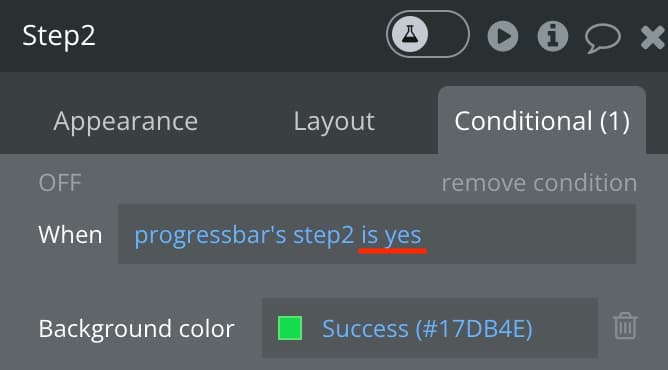Screen dimensions: 668x370
Task: Click the Background color label
Action: [136, 329]
